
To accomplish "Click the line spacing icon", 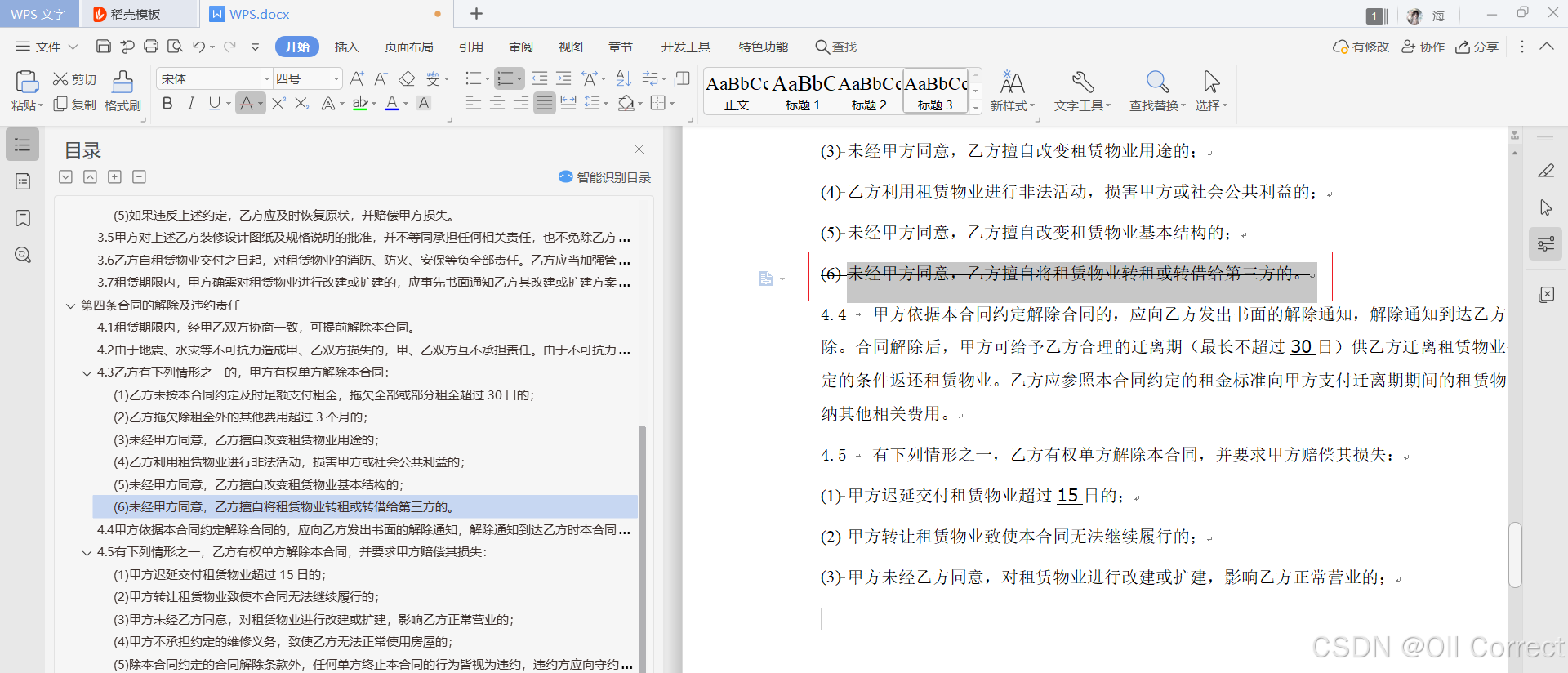I will 592,103.
